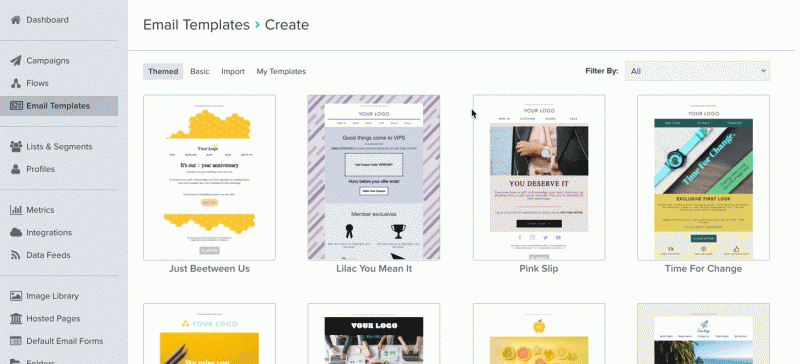Click the Email Templates breadcrumb link
Screen dimensions: 800x364
tap(196, 25)
